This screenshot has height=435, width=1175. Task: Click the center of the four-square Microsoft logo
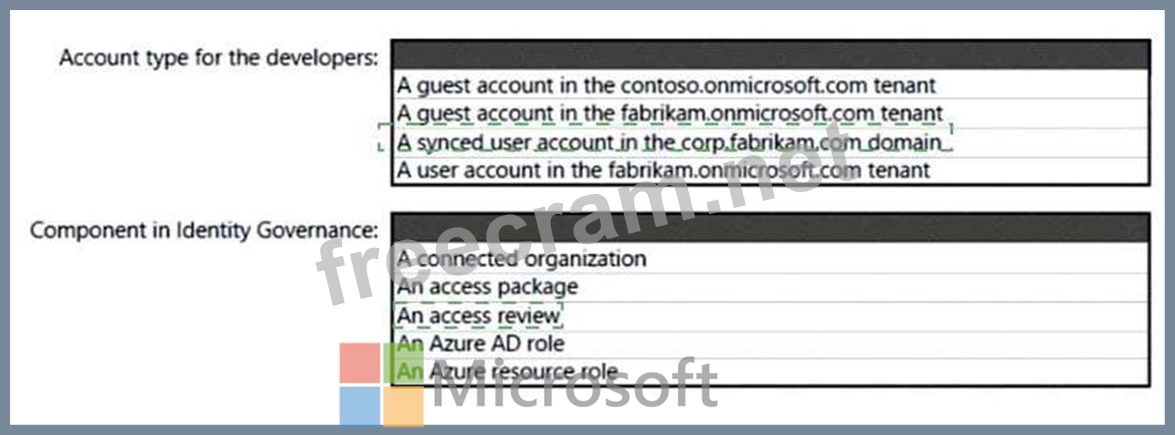click(x=381, y=385)
